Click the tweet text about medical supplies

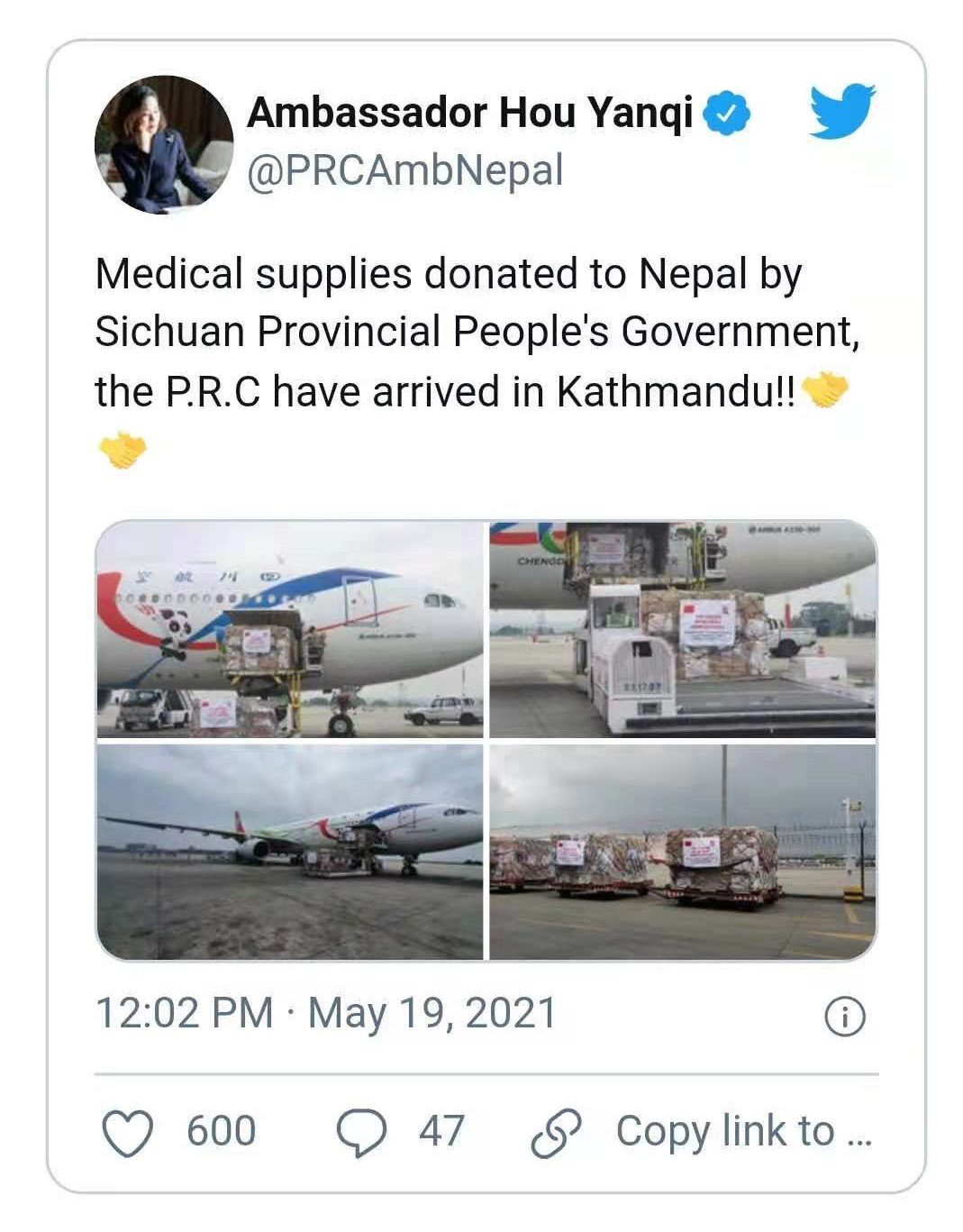point(476,332)
